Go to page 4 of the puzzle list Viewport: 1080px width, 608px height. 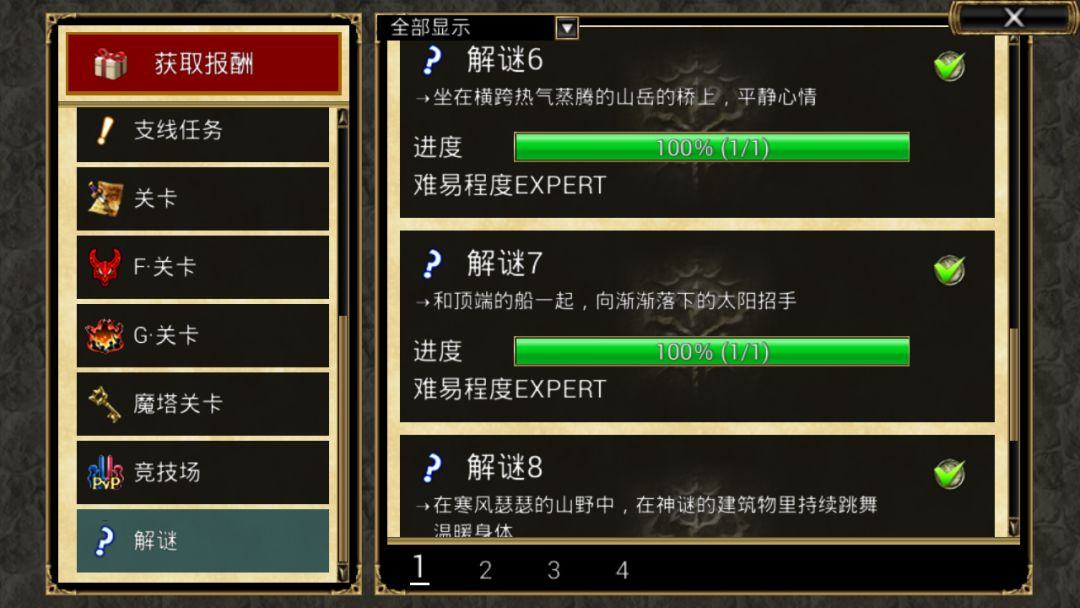click(622, 570)
